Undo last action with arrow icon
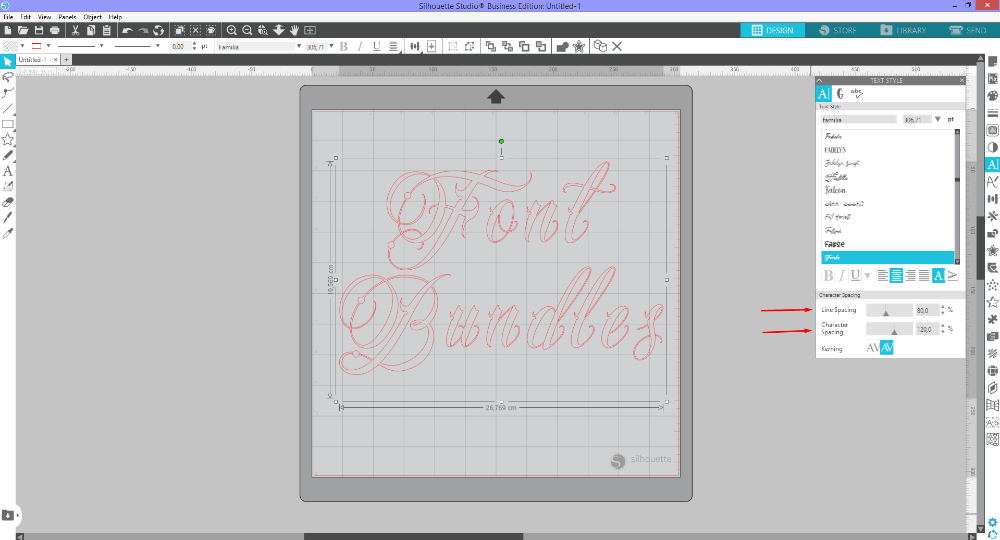The height and width of the screenshot is (540, 1000). click(127, 30)
